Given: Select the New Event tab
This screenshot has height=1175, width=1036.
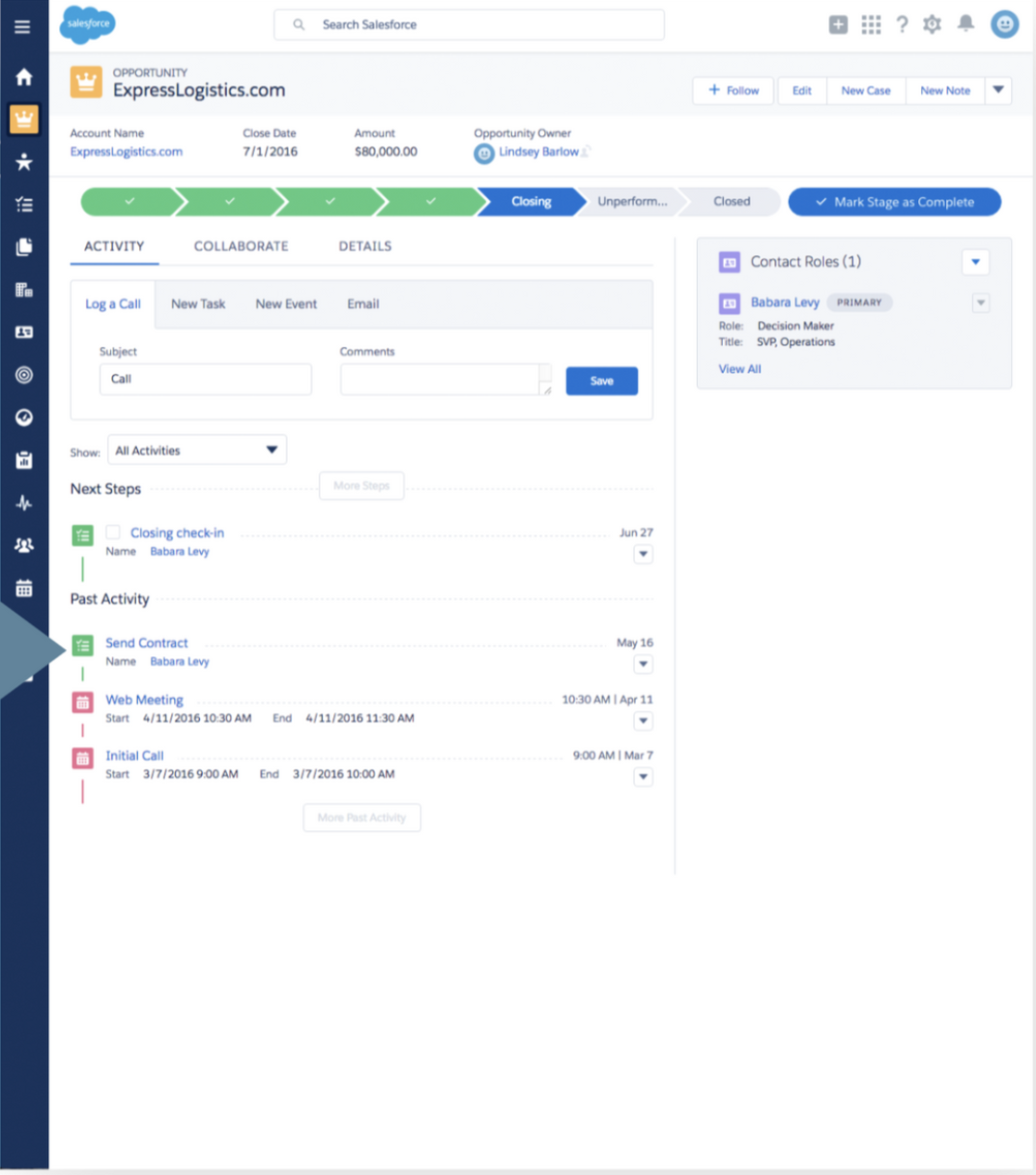Looking at the screenshot, I should click(x=286, y=303).
